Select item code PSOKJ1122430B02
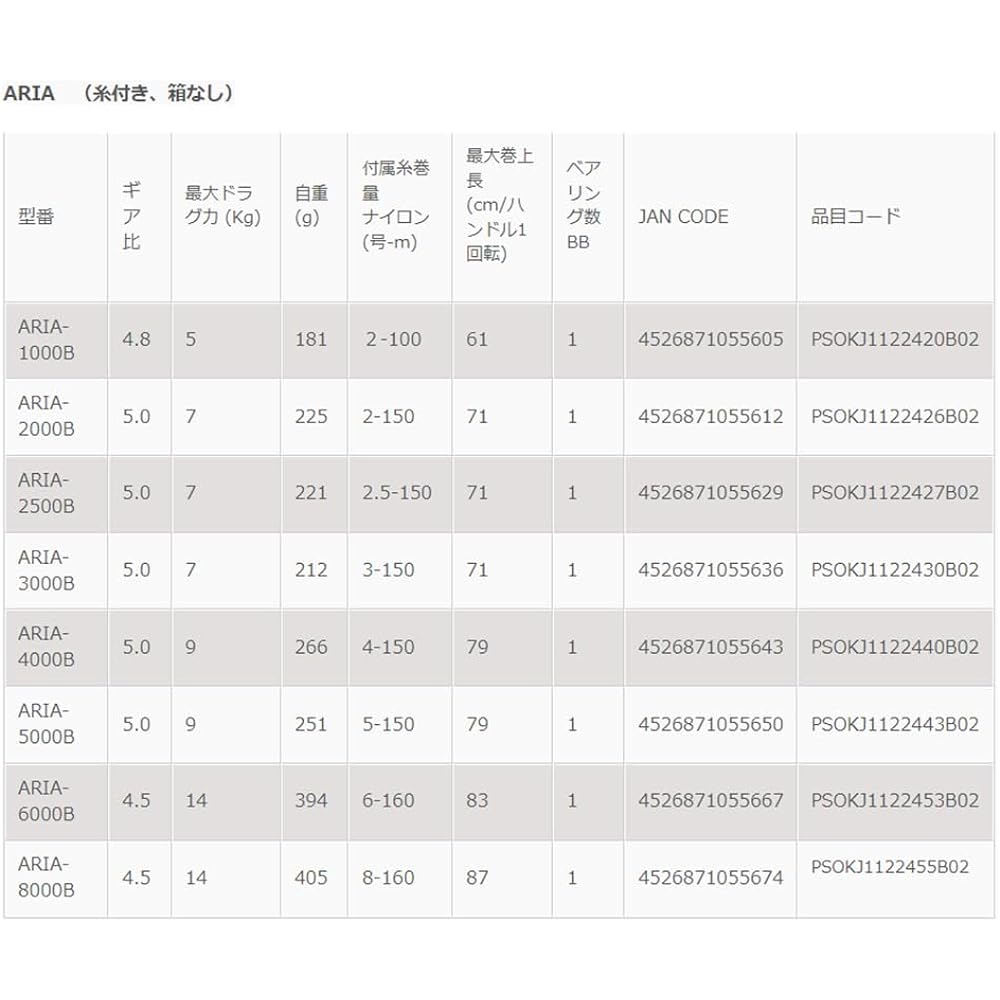This screenshot has width=1000, height=1000. [895, 570]
